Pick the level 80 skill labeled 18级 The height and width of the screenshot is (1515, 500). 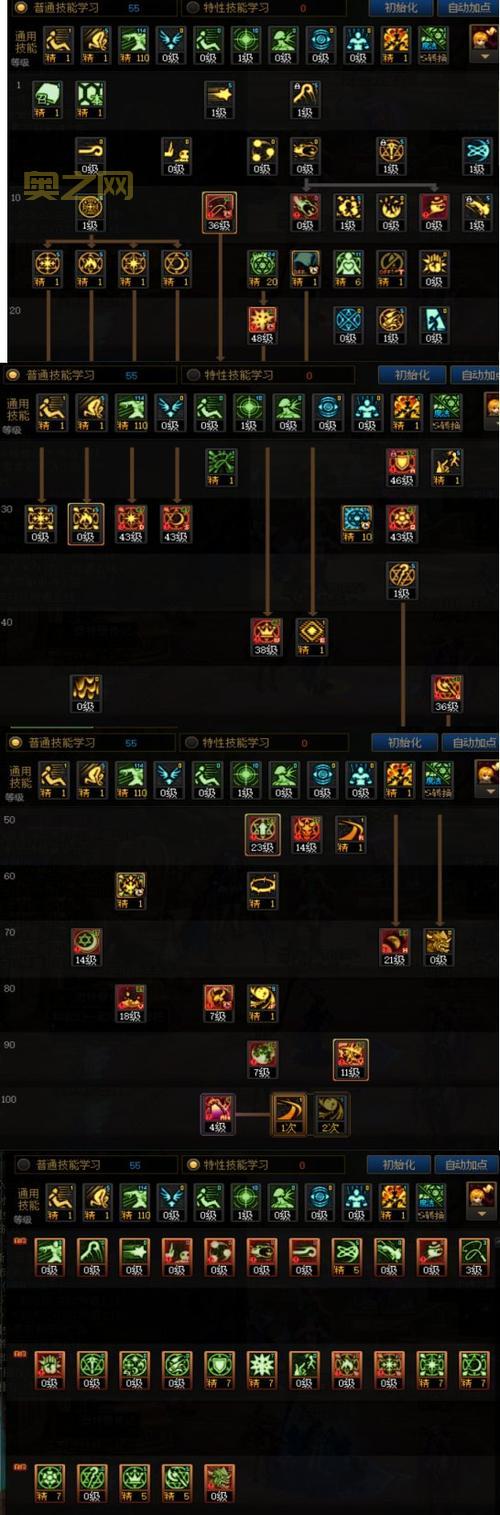tap(130, 1003)
